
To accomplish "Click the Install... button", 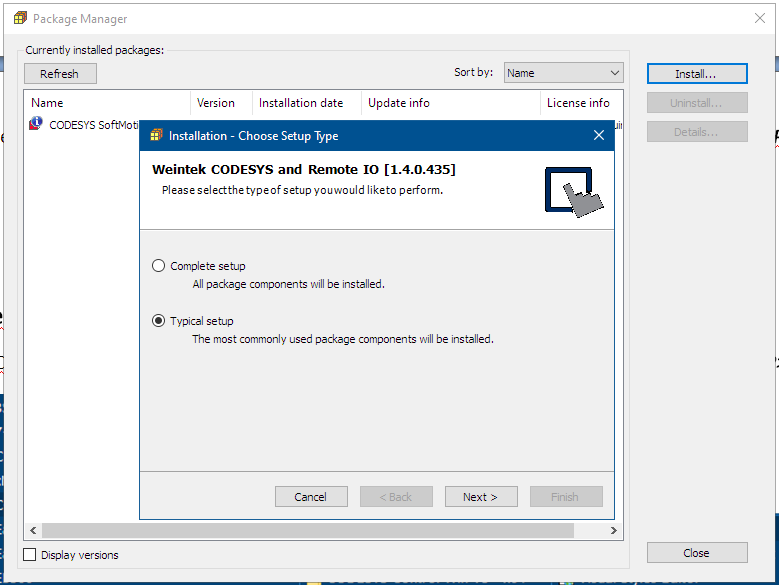I will click(697, 73).
